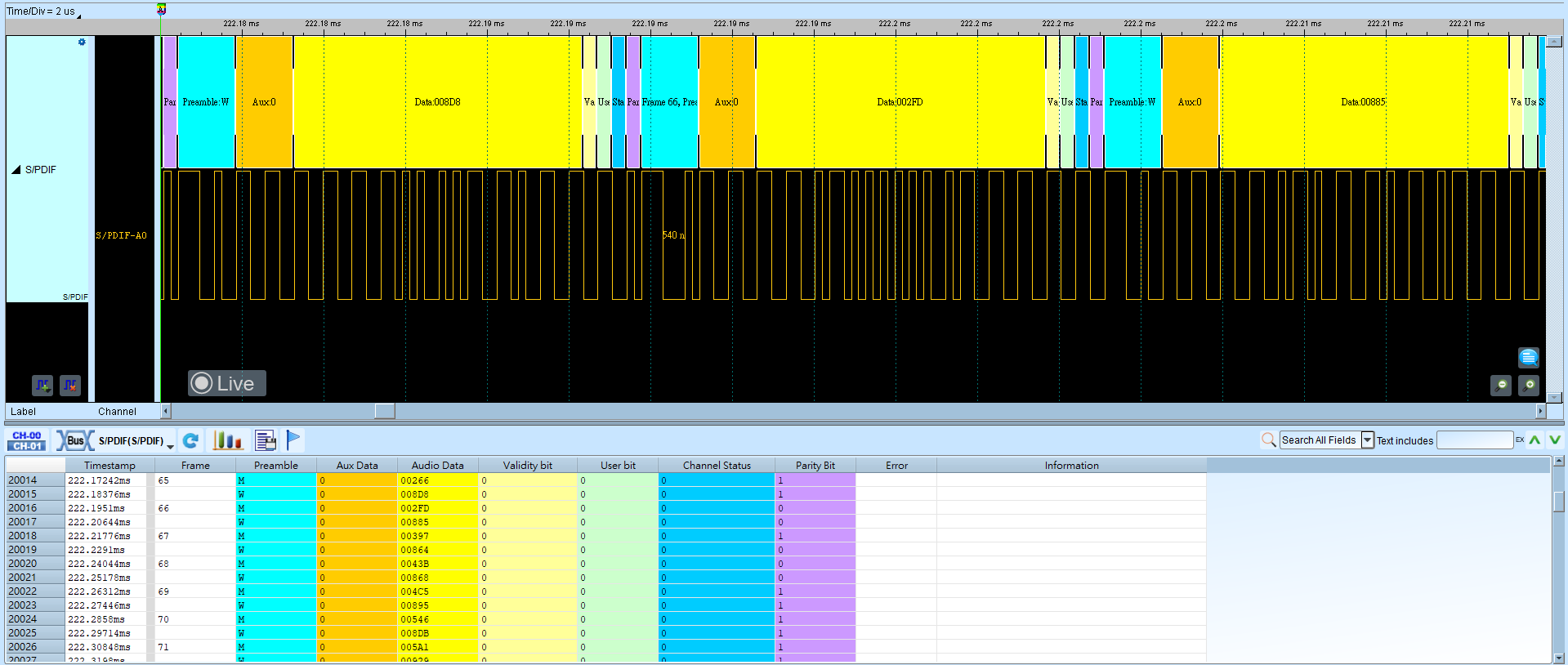The height and width of the screenshot is (665, 1568).
Task: Open S/PDIF bus settings gear icon
Action: [82, 42]
